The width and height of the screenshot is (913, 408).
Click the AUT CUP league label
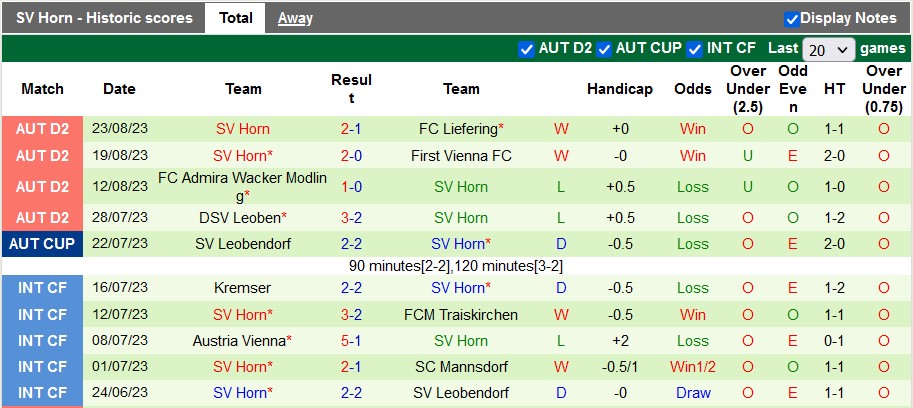[43, 244]
